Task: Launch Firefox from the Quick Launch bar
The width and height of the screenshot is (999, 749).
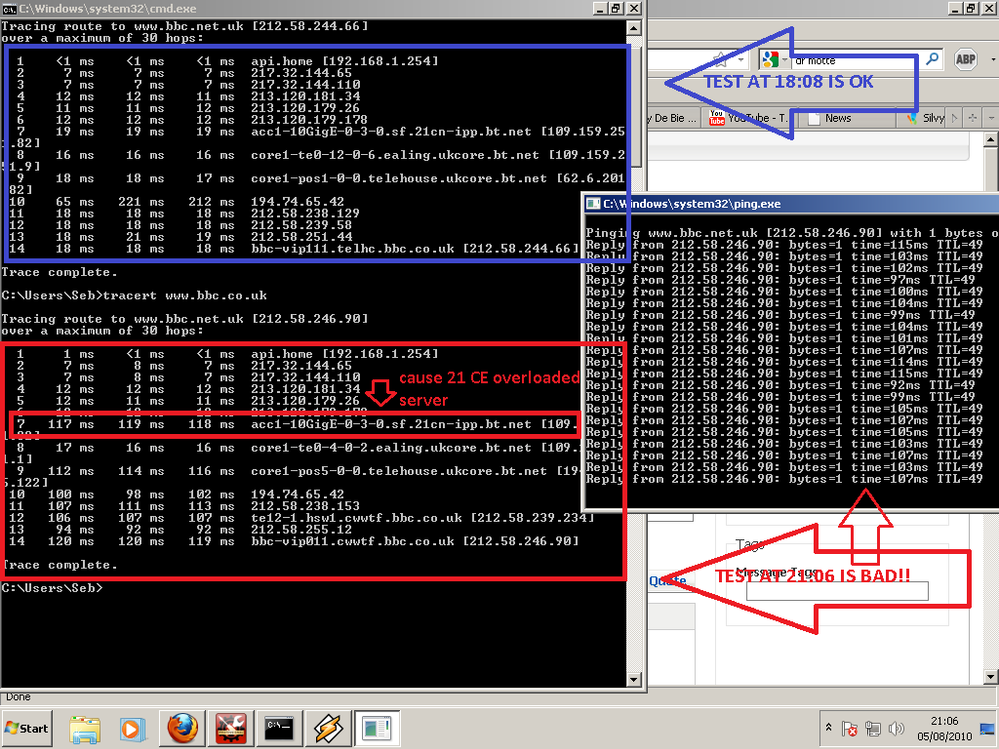Action: coord(183,728)
